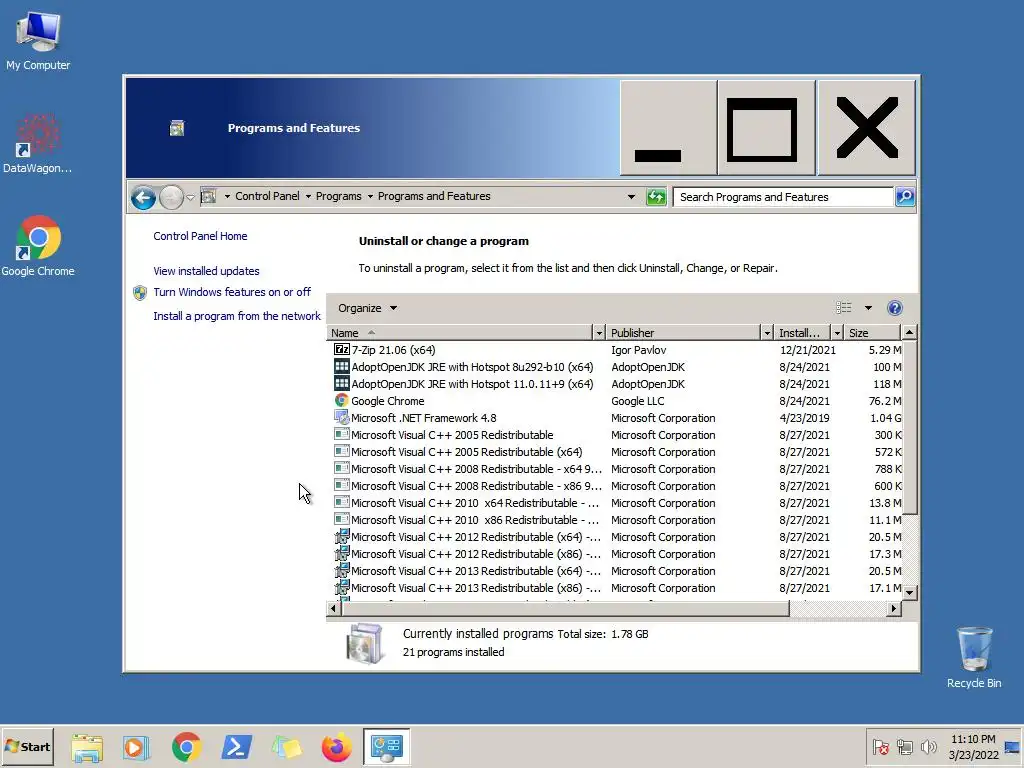Screen dimensions: 1024x768
Task: Click the green Refresh icon
Action: coord(656,197)
